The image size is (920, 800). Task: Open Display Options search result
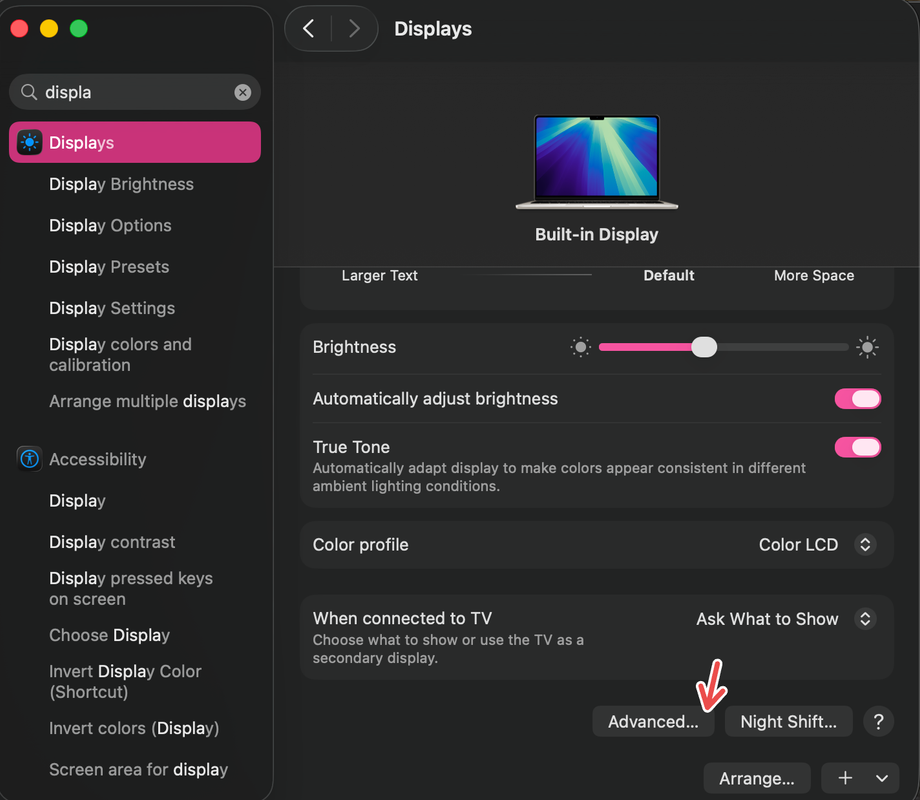coord(110,225)
